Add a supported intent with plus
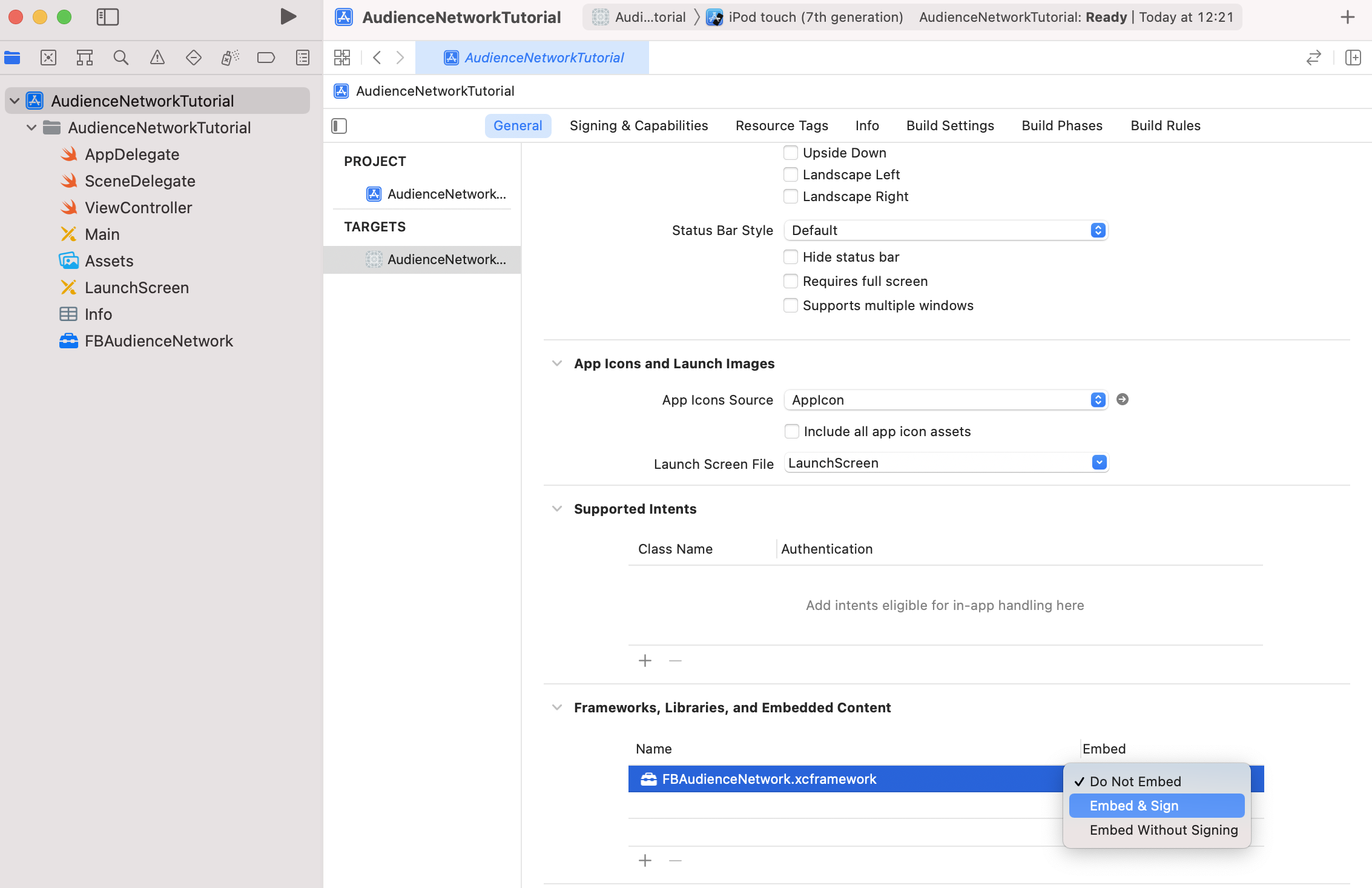Screen dimensions: 1372x888 coord(645,660)
